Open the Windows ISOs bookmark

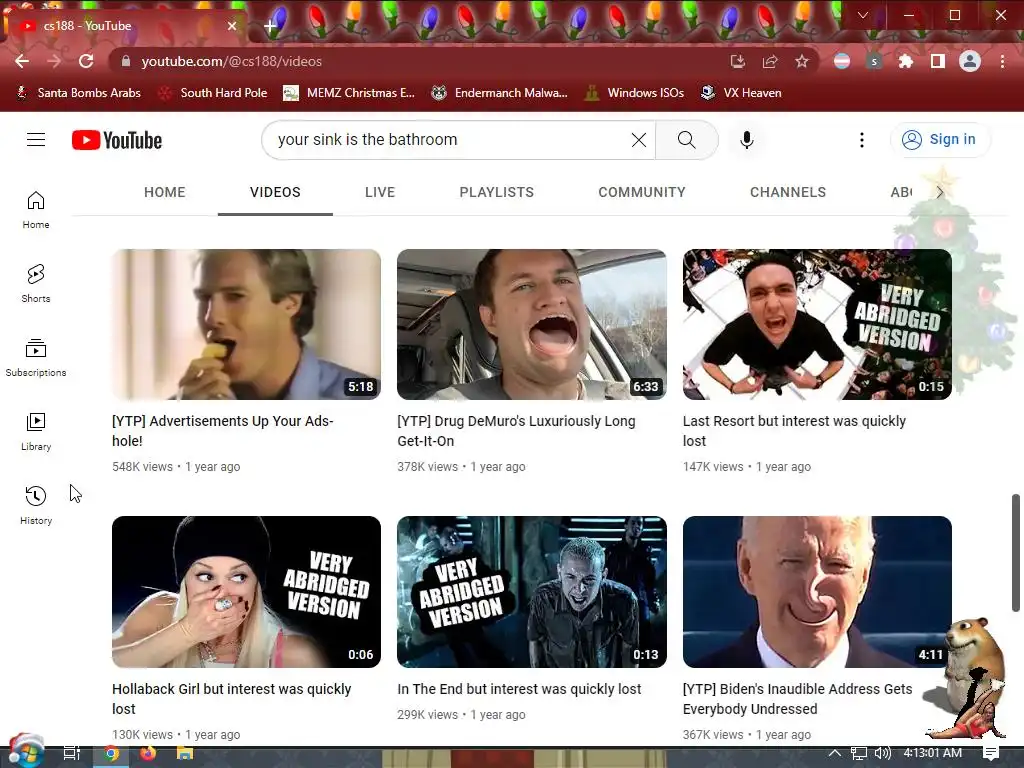click(634, 93)
